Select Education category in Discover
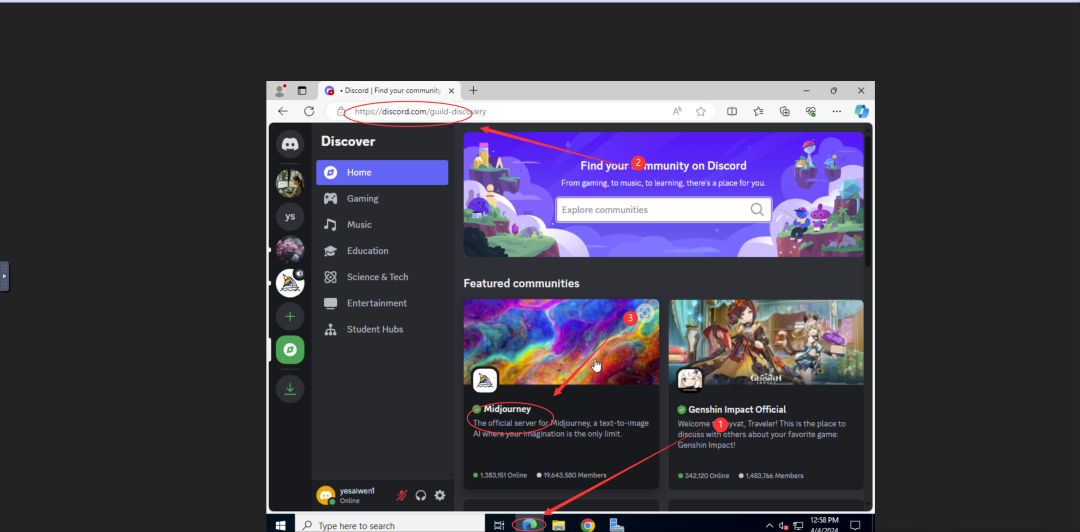The width and height of the screenshot is (1080, 532). click(382, 251)
